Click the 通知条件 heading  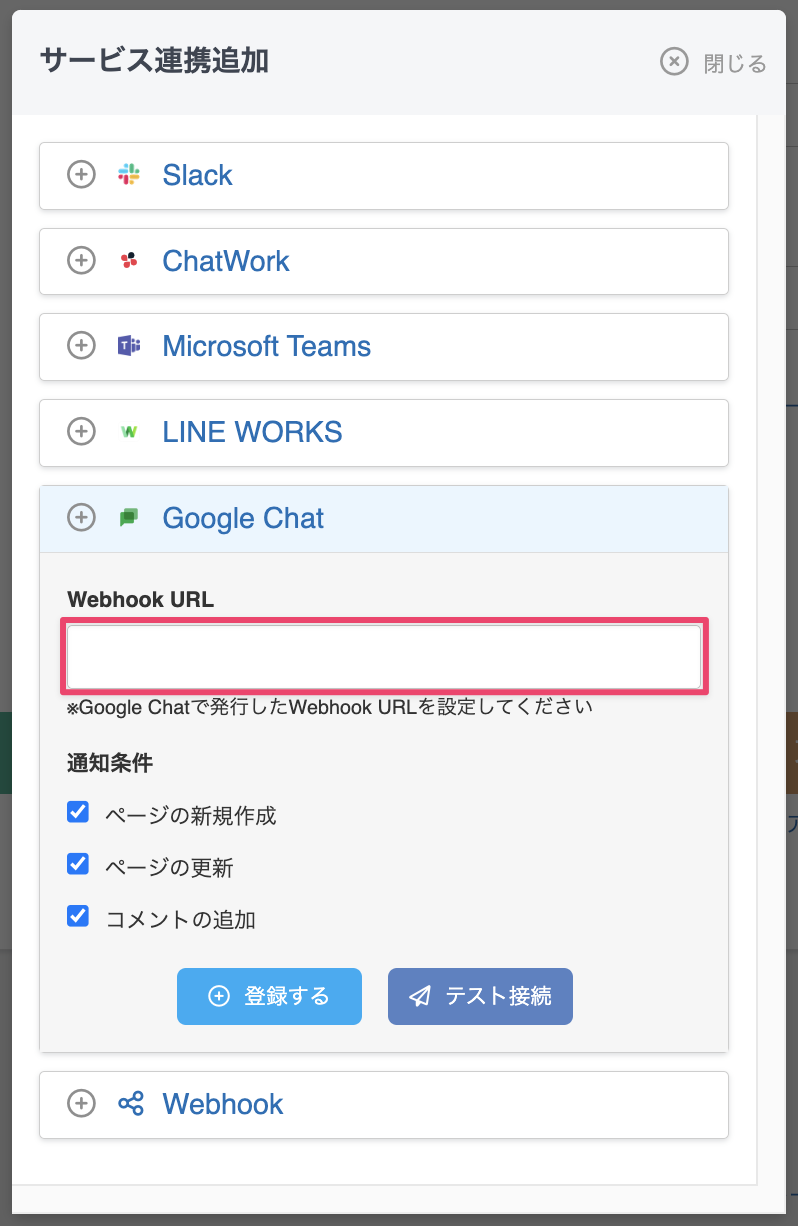(110, 763)
